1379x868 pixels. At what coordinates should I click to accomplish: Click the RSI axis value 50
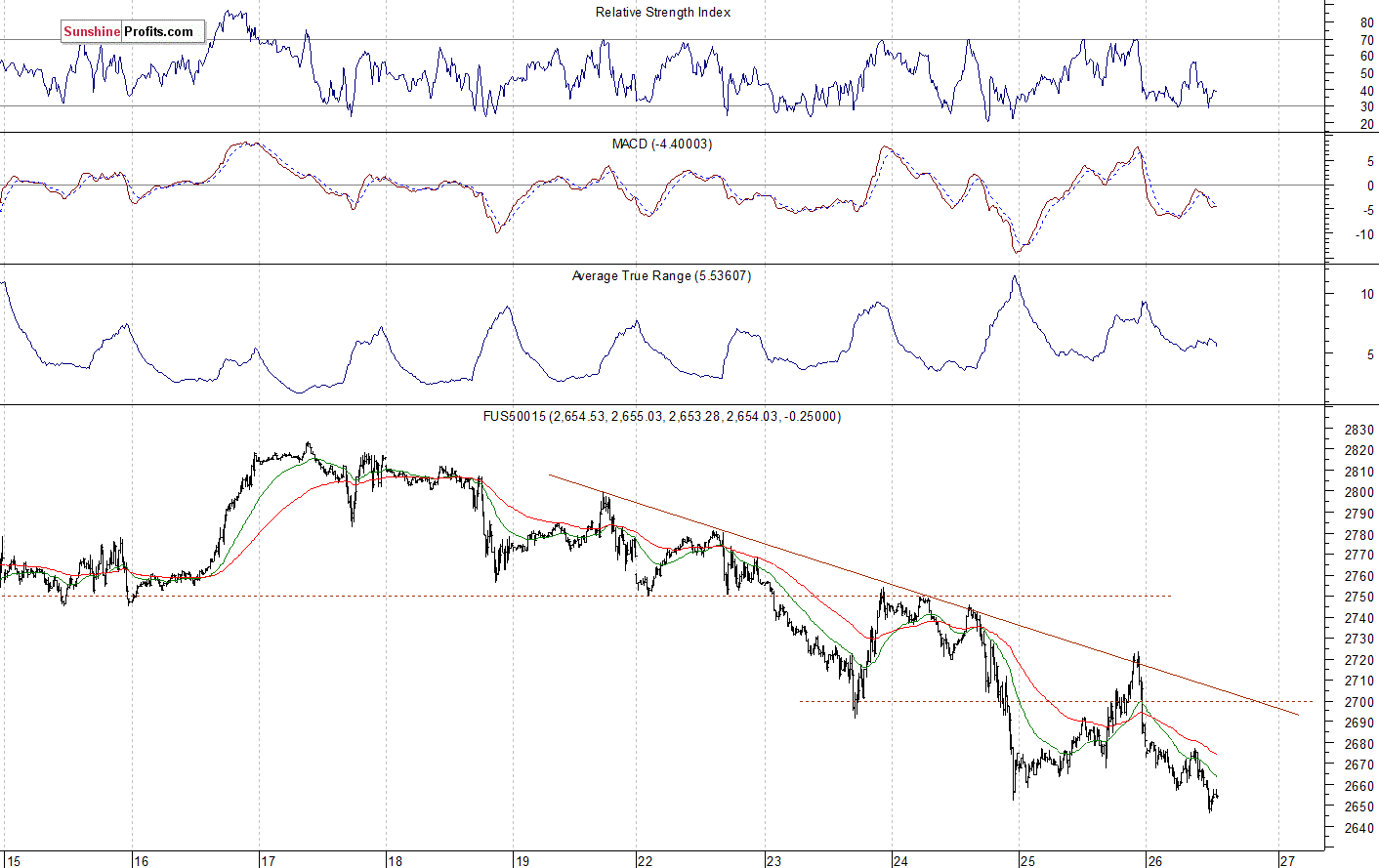coord(1367,74)
